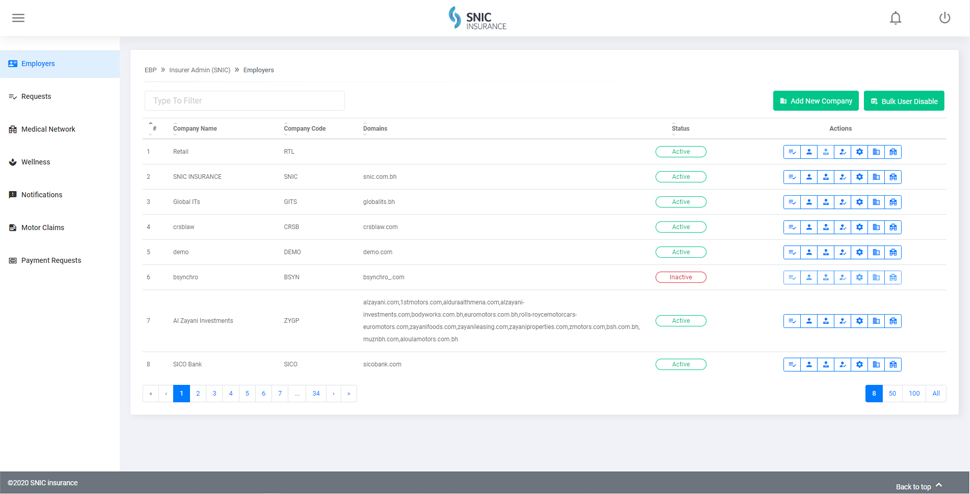Click Back to top link

(x=919, y=486)
